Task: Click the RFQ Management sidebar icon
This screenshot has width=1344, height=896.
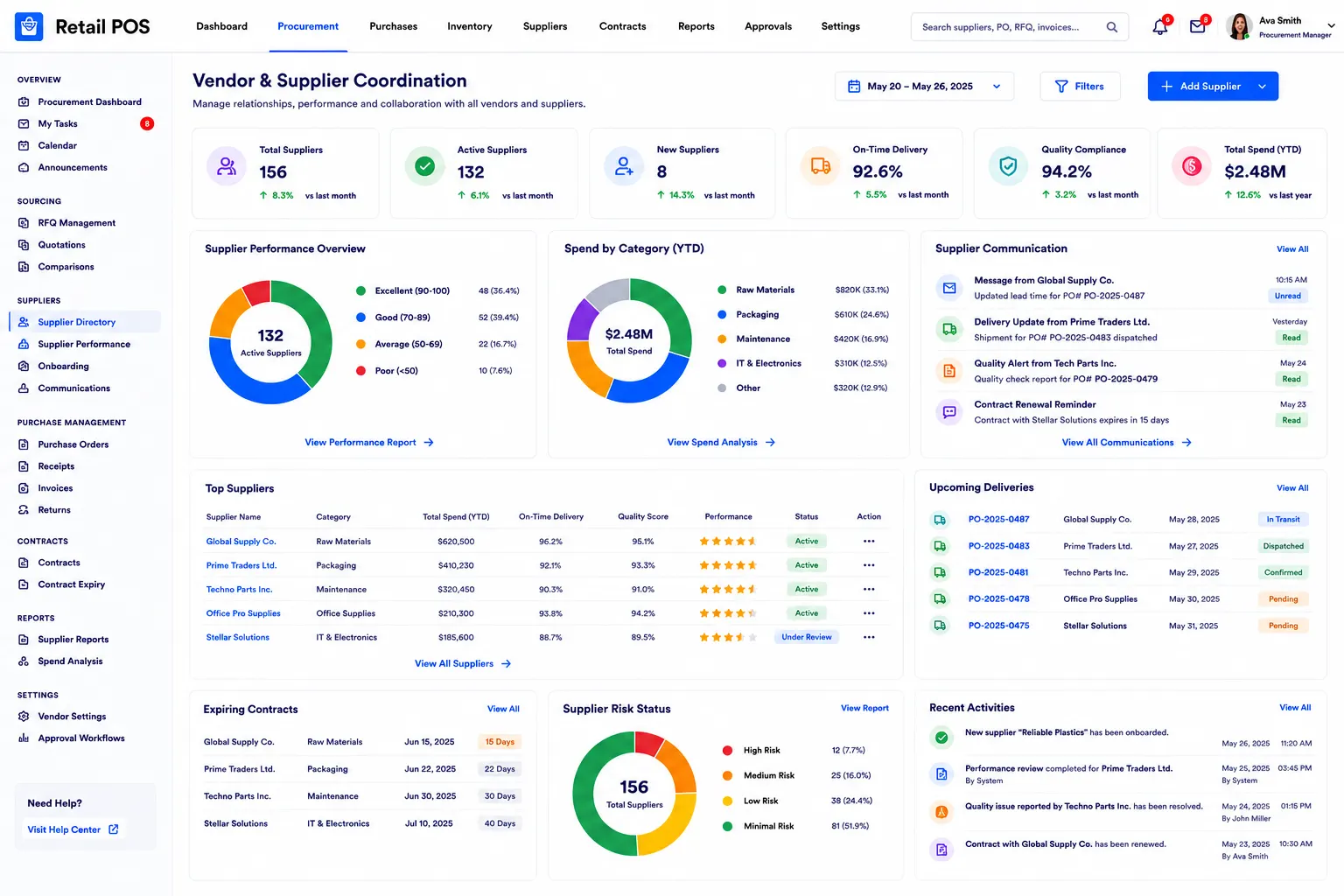Action: pyautogui.click(x=24, y=223)
